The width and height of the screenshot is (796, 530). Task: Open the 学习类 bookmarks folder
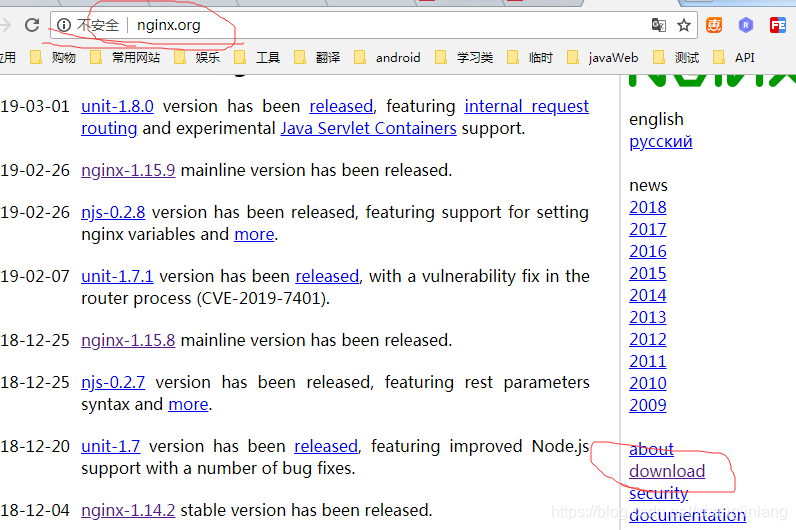(x=464, y=57)
